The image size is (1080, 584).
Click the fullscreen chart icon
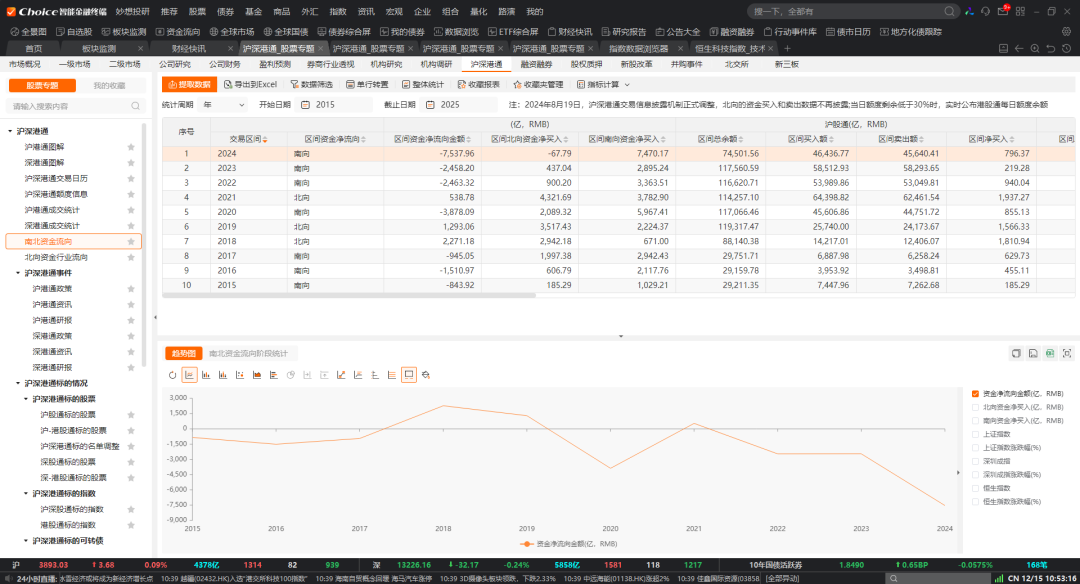tap(1067, 353)
